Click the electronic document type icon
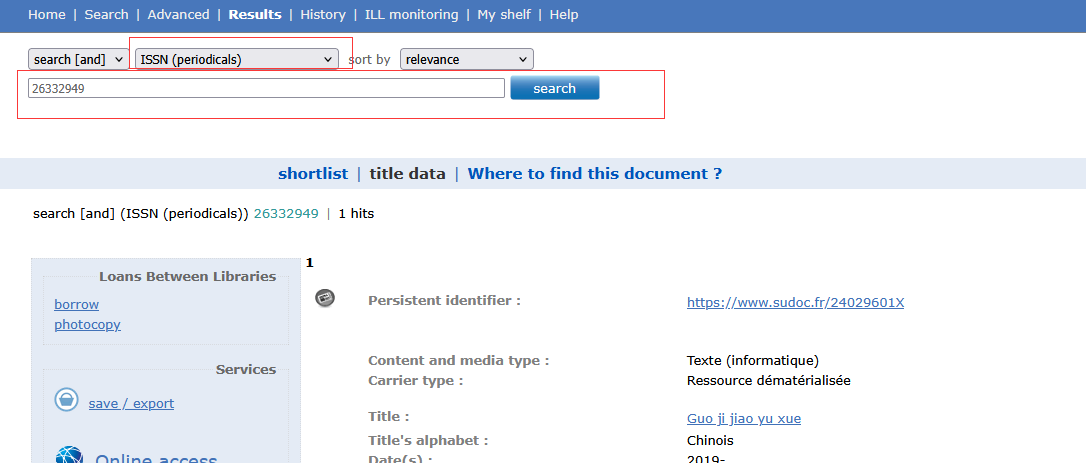This screenshot has height=463, width=1086. coord(325,298)
